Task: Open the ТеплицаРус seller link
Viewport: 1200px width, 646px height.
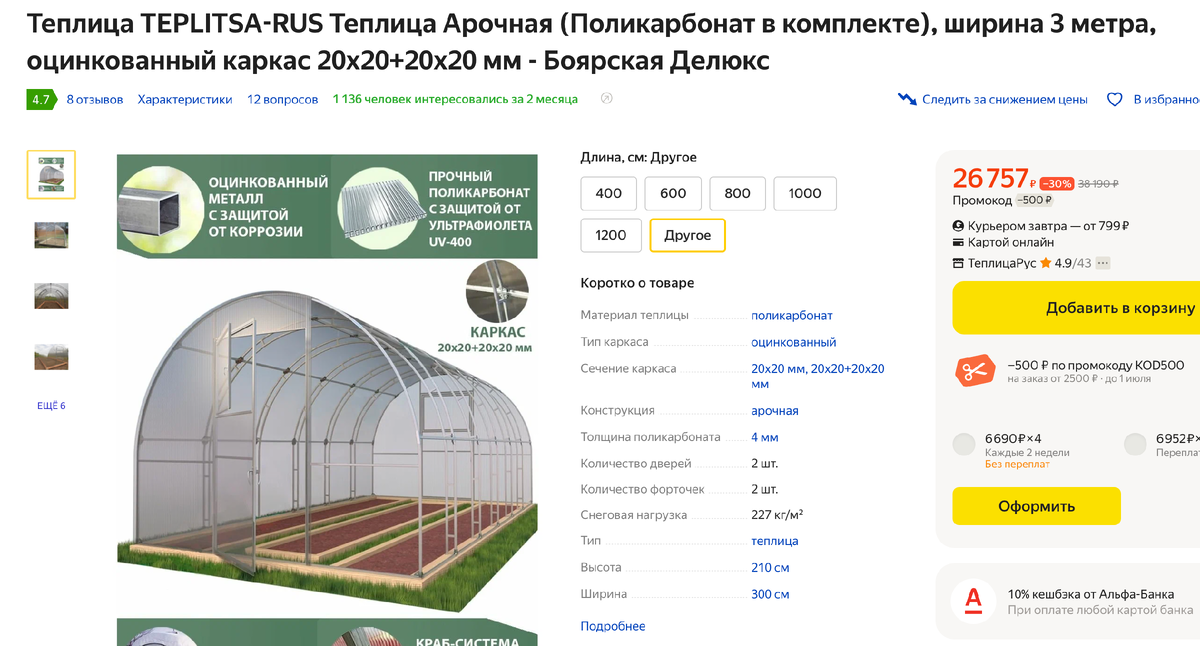Action: [x=1002, y=264]
